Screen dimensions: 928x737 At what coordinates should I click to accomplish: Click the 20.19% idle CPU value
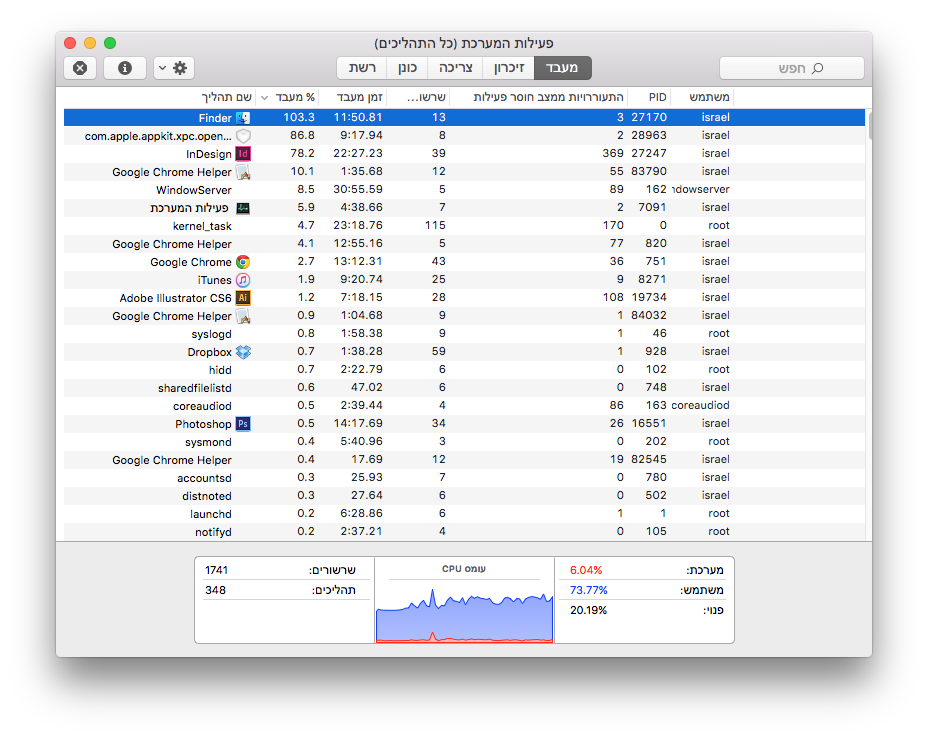click(x=588, y=610)
